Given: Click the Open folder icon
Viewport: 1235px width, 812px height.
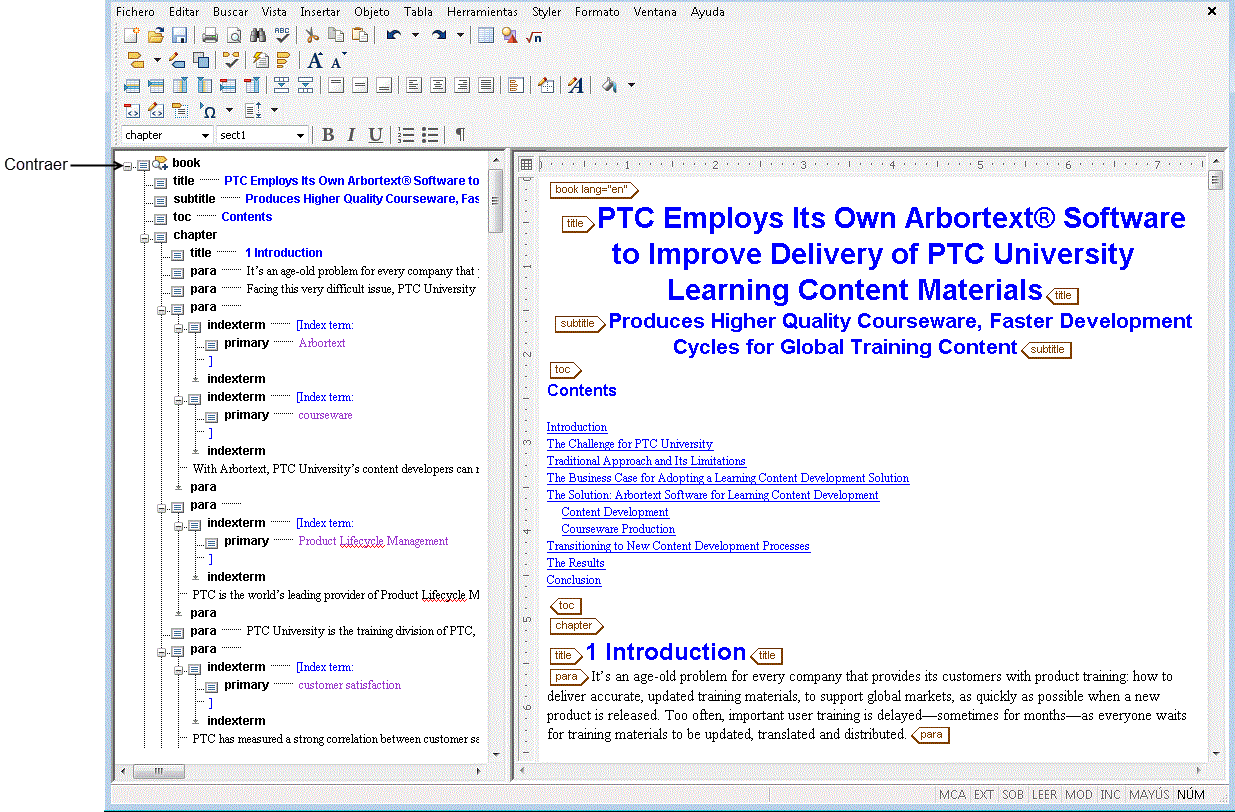Looking at the screenshot, I should tap(156, 36).
